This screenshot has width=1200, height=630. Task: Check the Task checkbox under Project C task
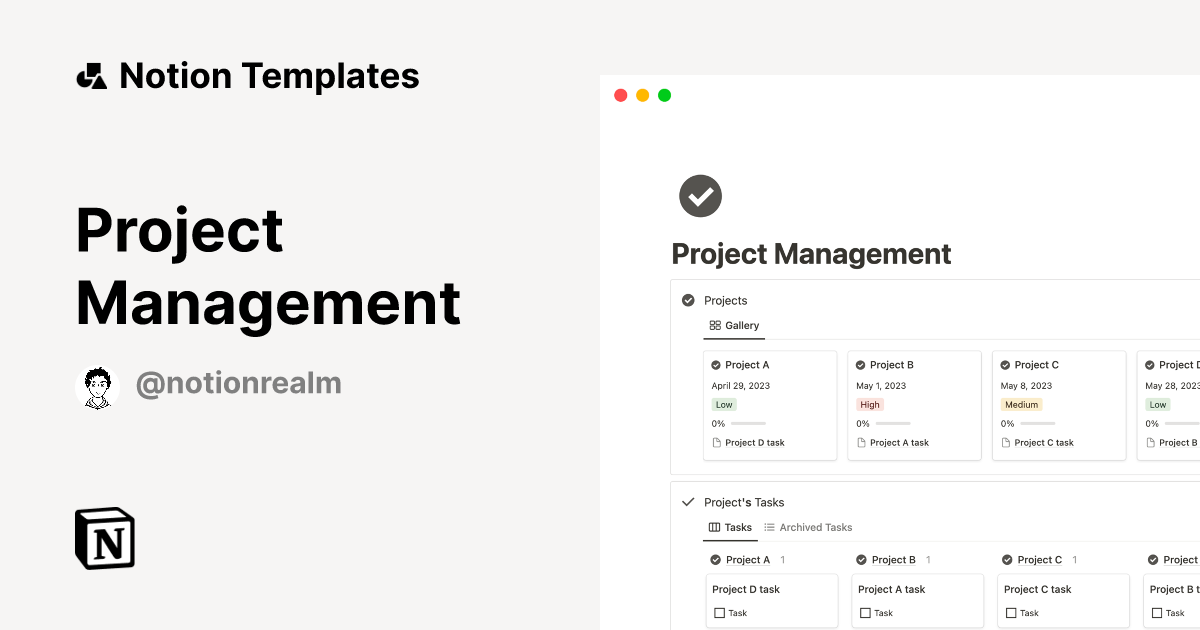tap(1010, 612)
